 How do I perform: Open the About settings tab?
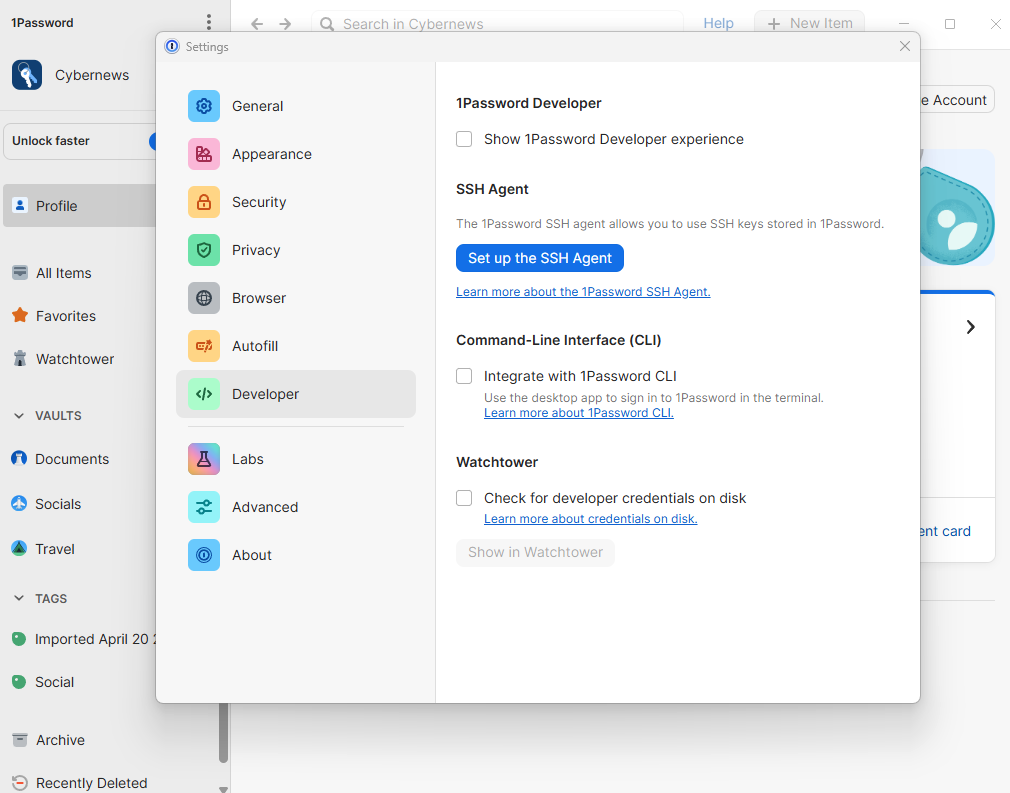(x=296, y=555)
